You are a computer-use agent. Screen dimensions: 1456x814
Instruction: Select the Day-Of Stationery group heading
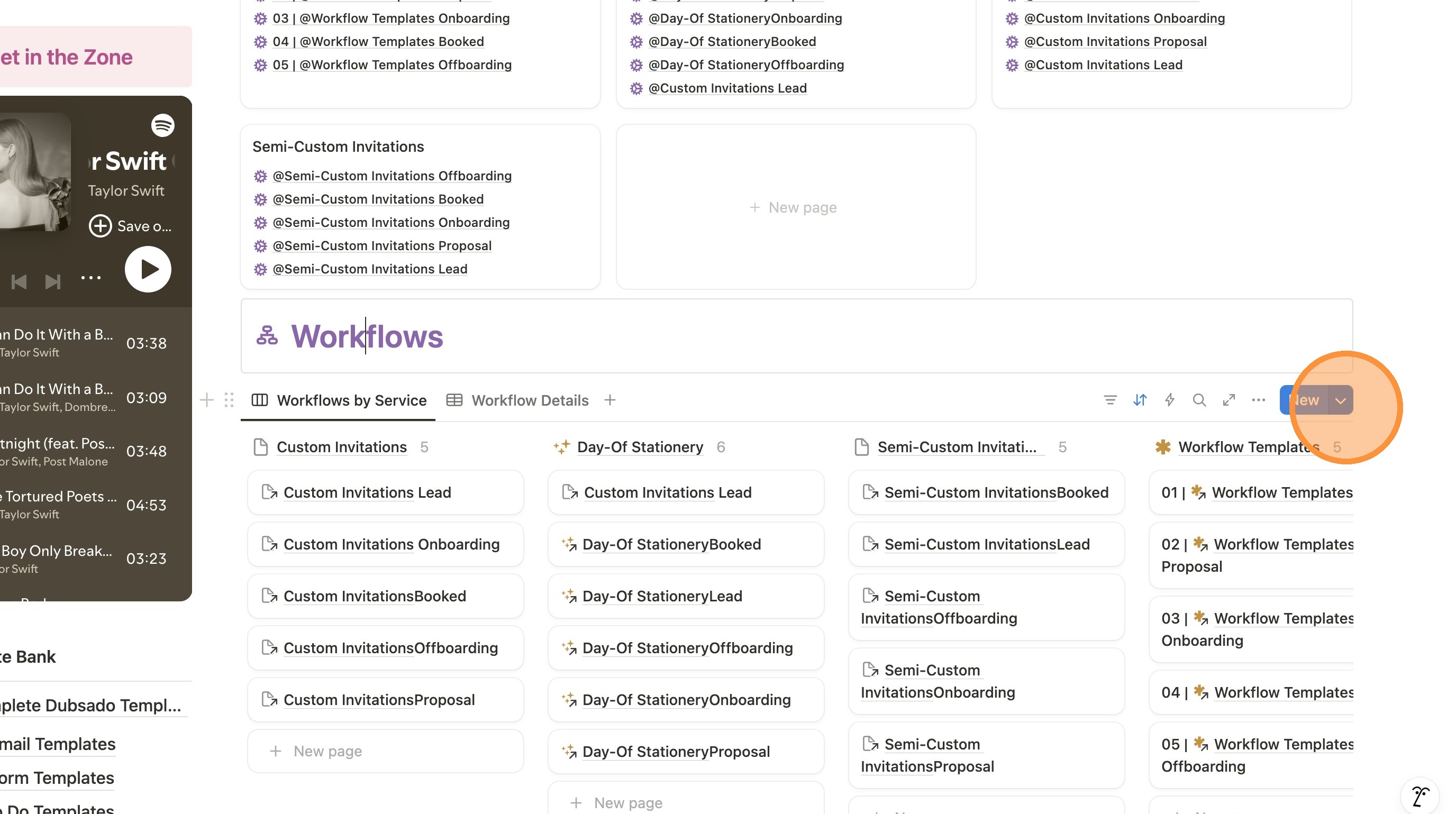(640, 447)
